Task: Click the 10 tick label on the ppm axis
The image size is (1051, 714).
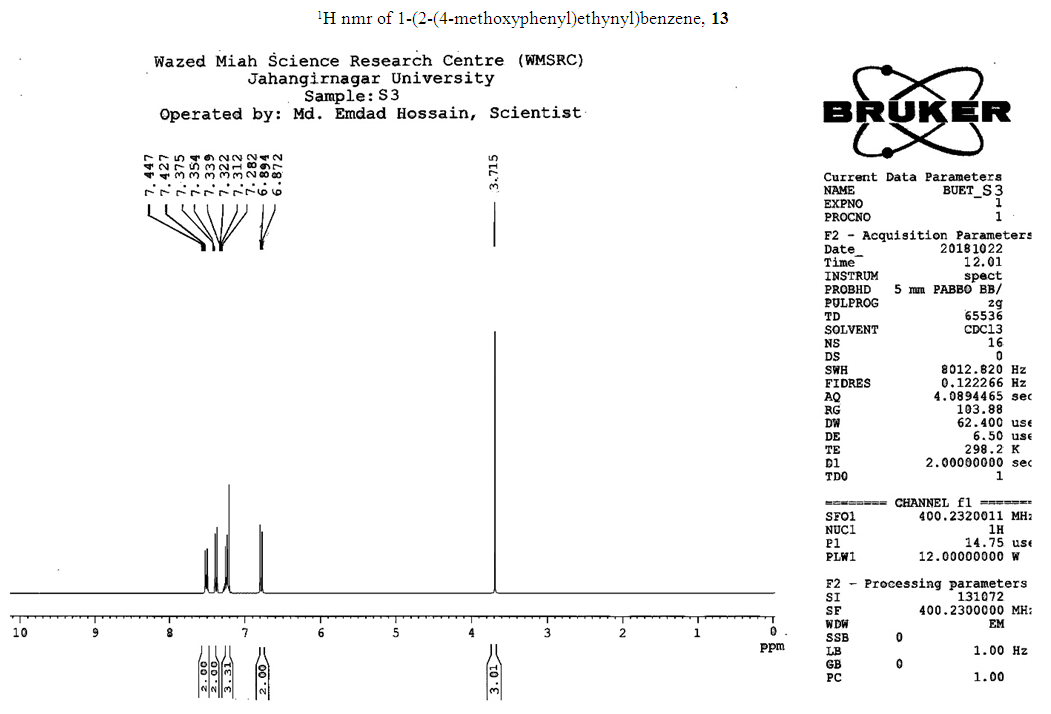Action: [19, 632]
